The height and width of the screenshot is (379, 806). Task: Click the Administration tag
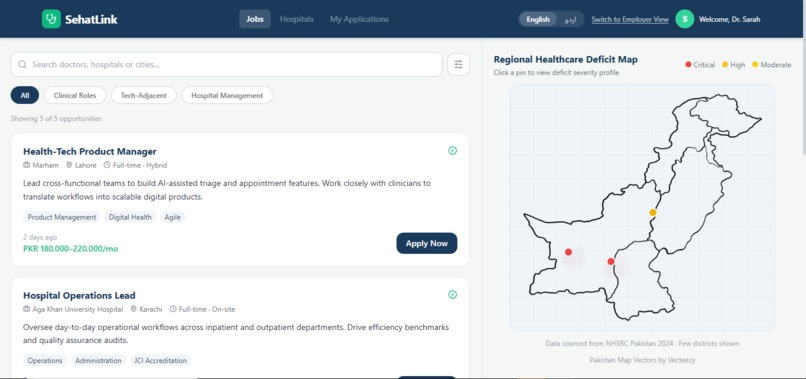[98, 360]
